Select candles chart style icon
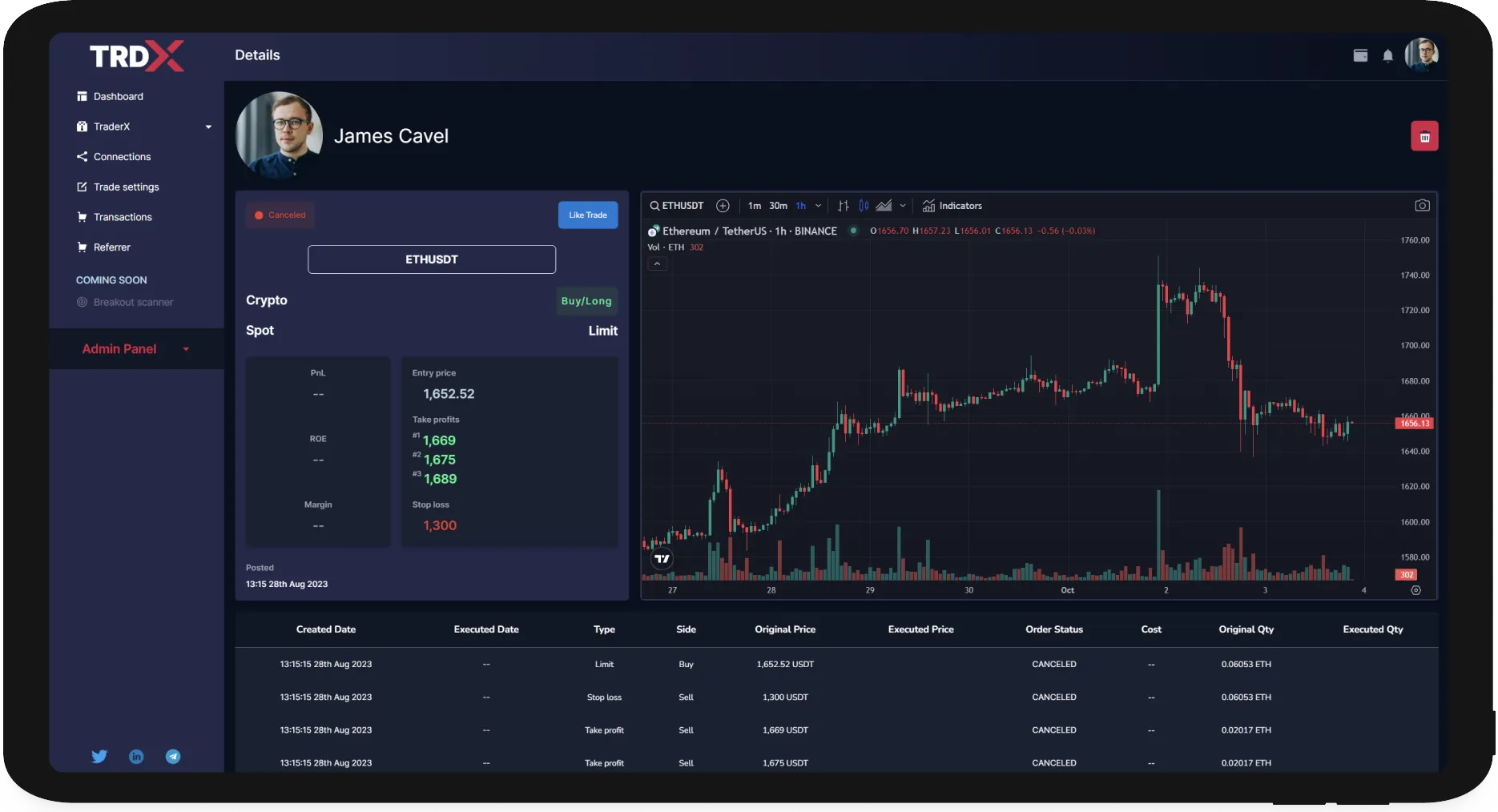Screen dimensions: 1498x812 [864, 206]
